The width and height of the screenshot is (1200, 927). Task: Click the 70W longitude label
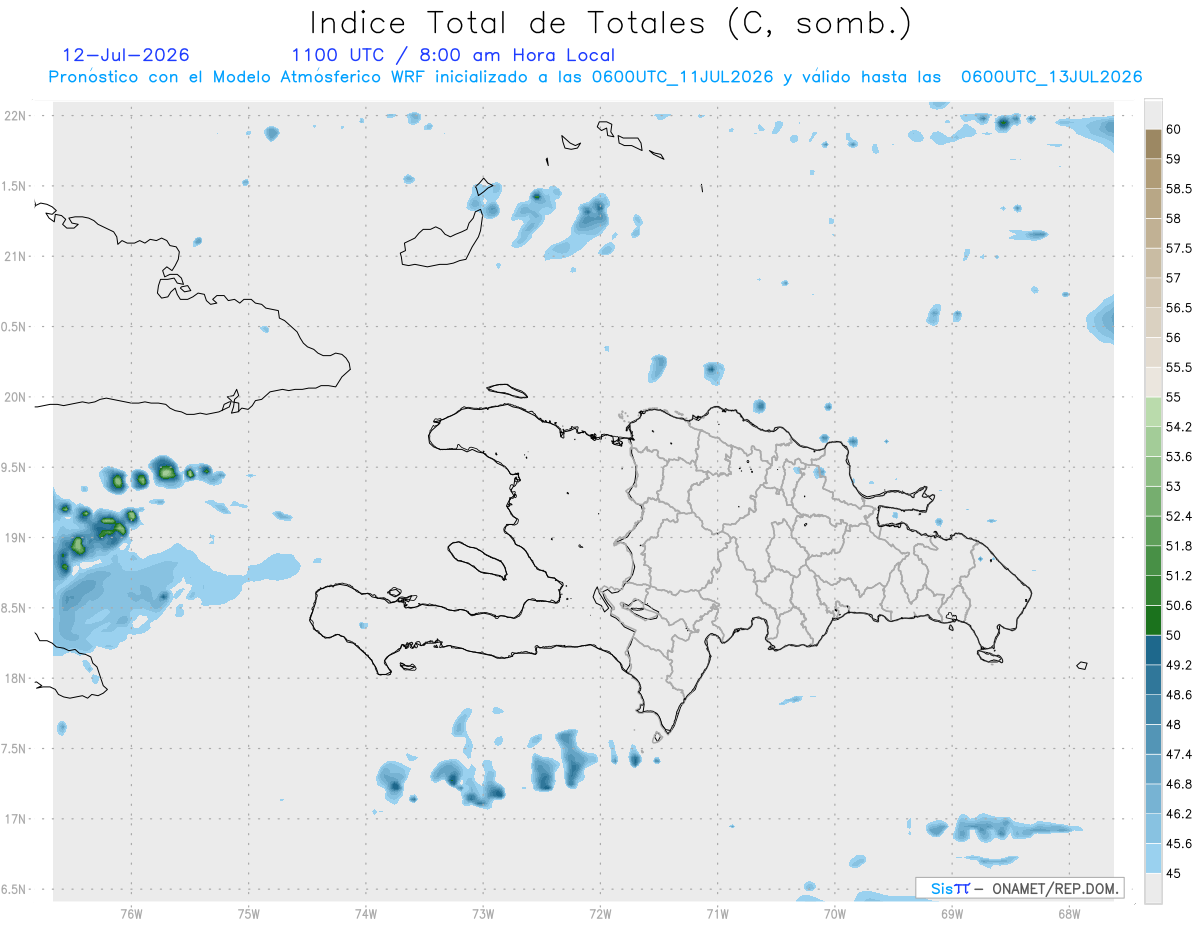[x=835, y=913]
